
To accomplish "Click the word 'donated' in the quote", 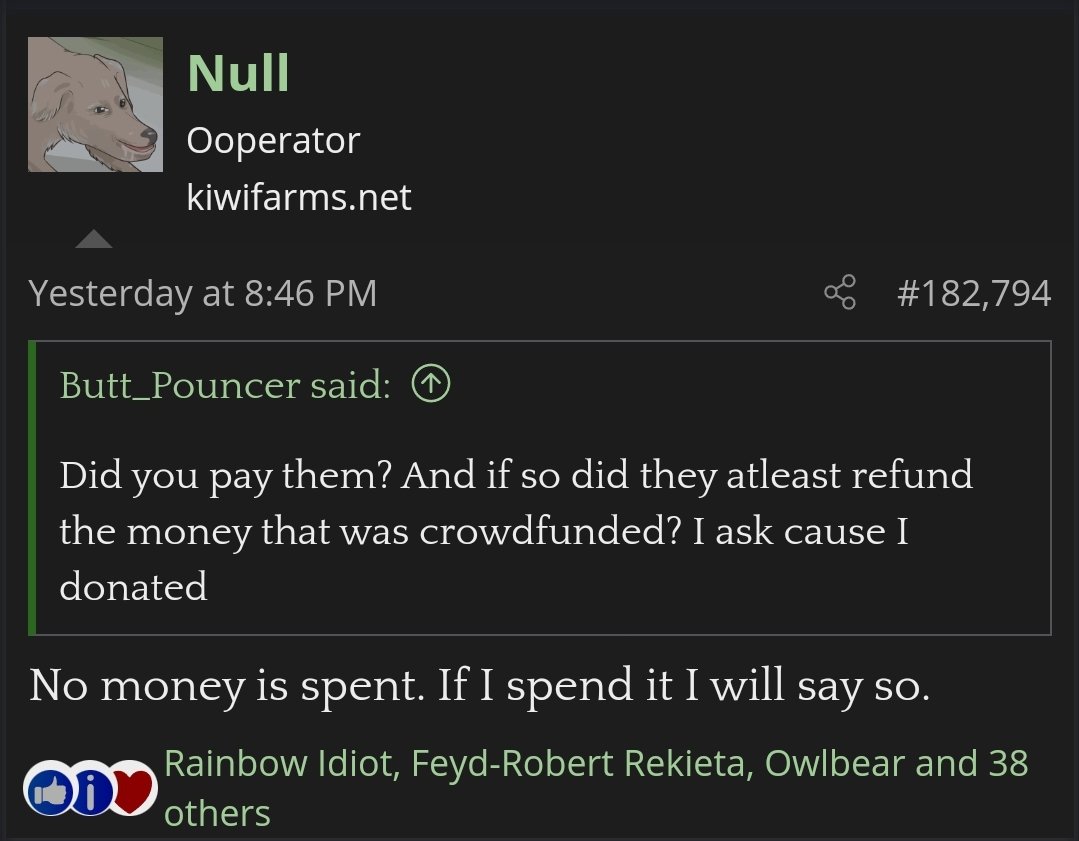I will (x=133, y=586).
